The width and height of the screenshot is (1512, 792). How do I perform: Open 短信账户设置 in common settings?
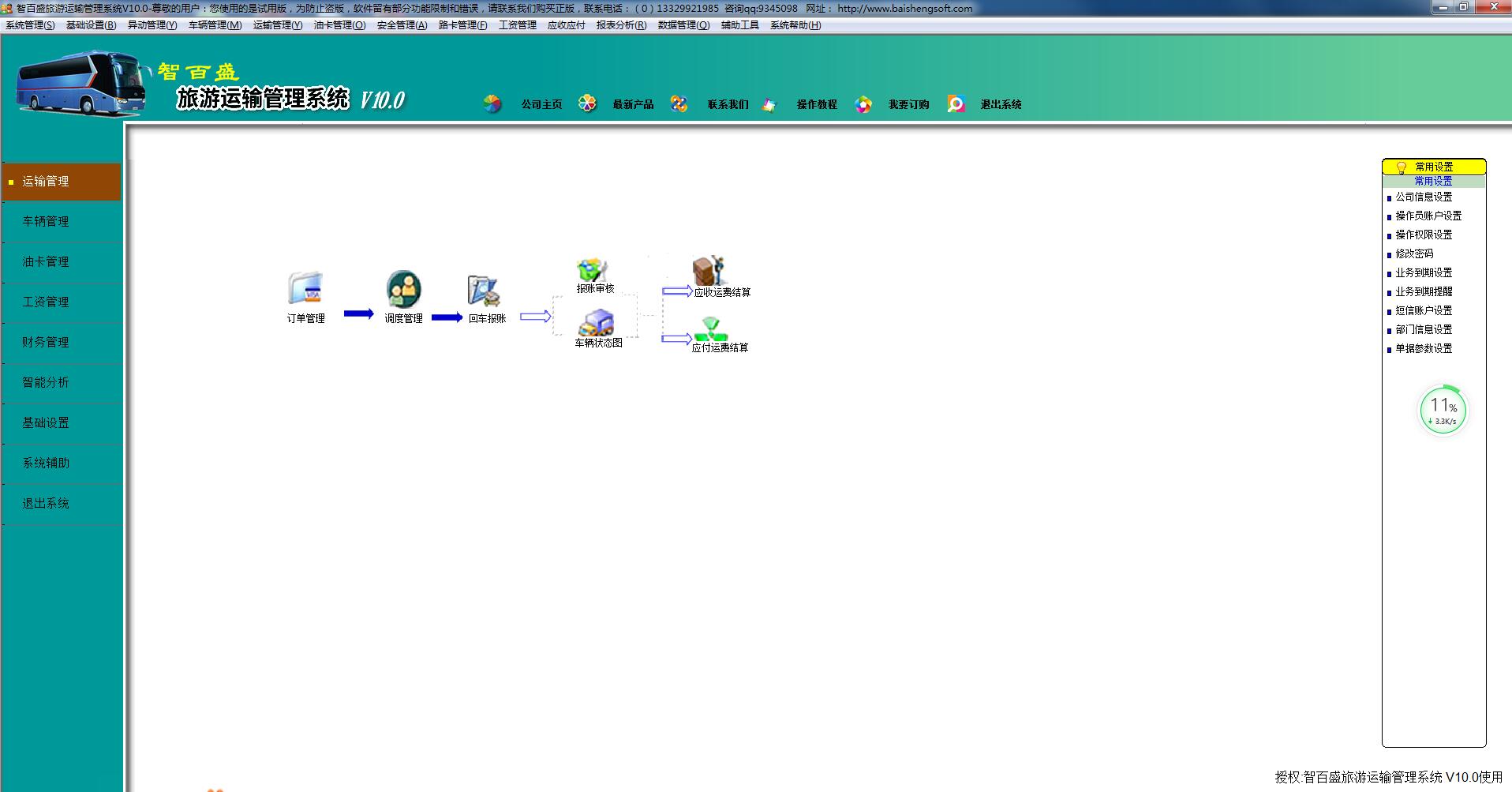point(1424,311)
